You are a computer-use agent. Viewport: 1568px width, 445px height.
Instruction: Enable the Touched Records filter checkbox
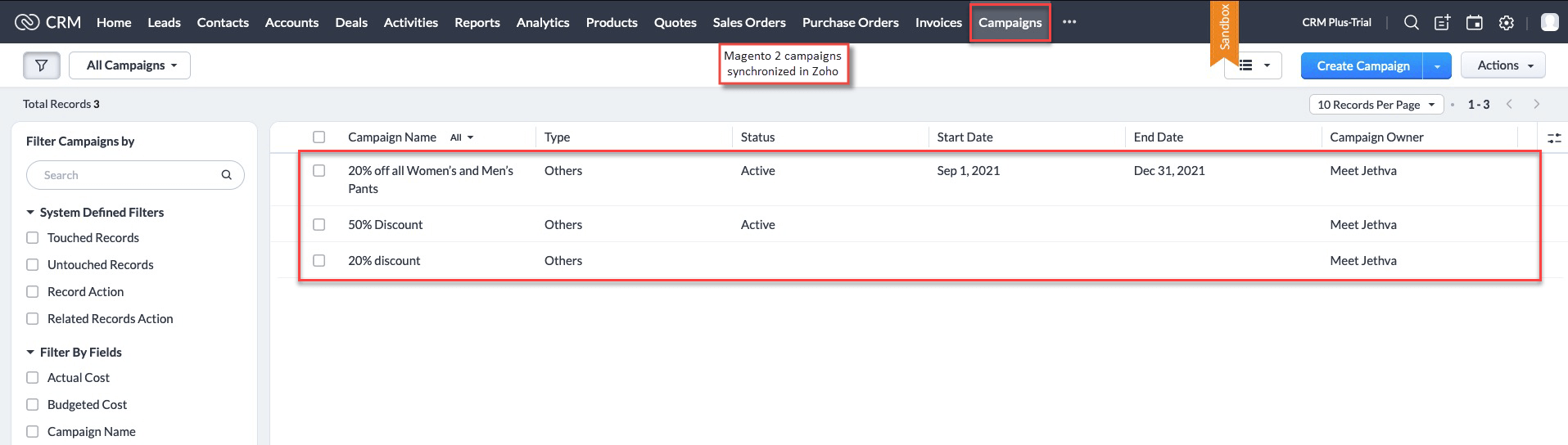point(33,238)
